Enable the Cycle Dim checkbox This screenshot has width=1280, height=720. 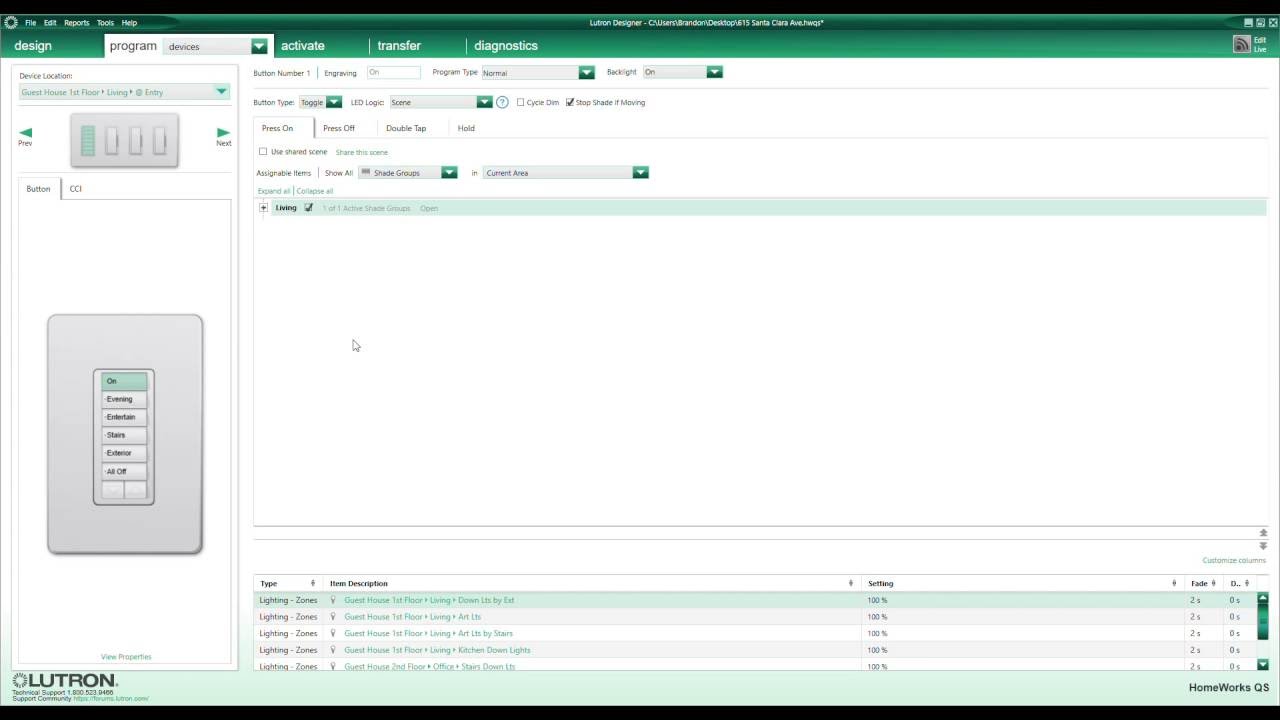[520, 102]
